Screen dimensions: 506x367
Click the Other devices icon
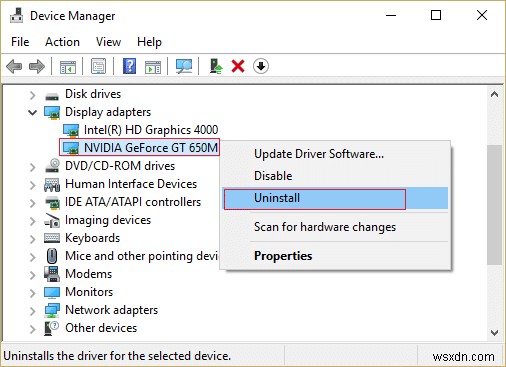pos(52,328)
